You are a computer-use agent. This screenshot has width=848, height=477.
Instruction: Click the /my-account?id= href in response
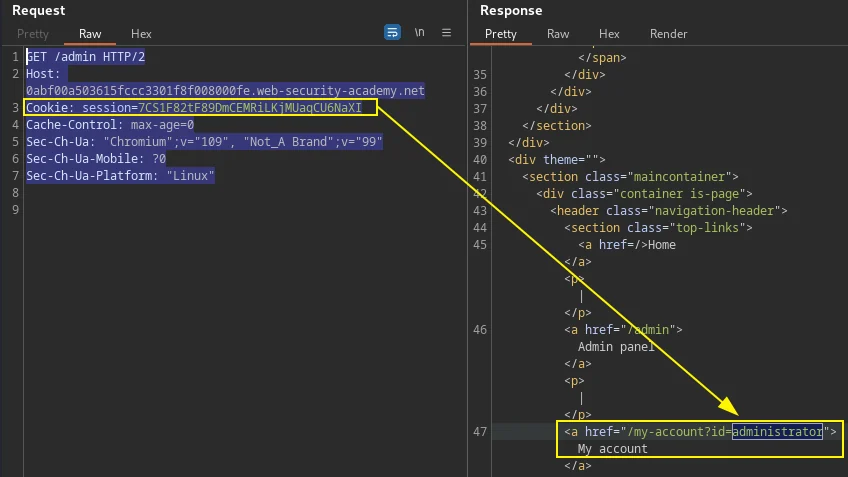pos(680,432)
